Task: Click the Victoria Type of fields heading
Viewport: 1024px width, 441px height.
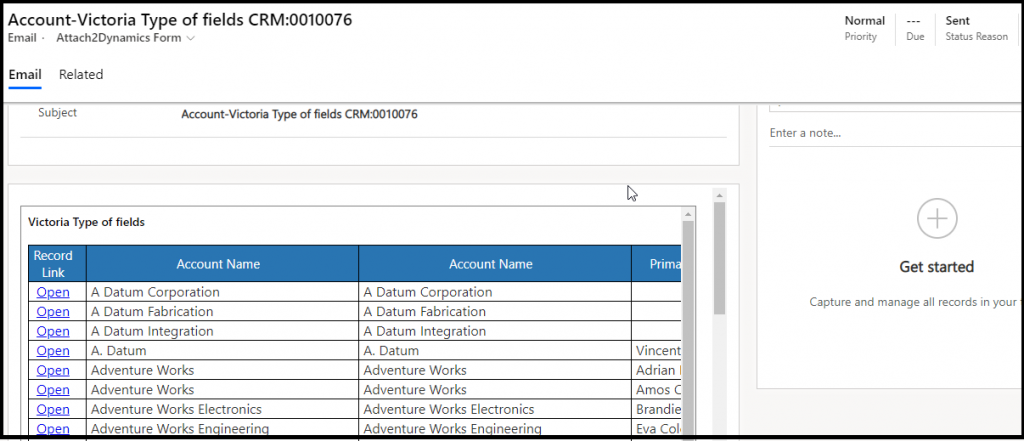Action: [86, 222]
